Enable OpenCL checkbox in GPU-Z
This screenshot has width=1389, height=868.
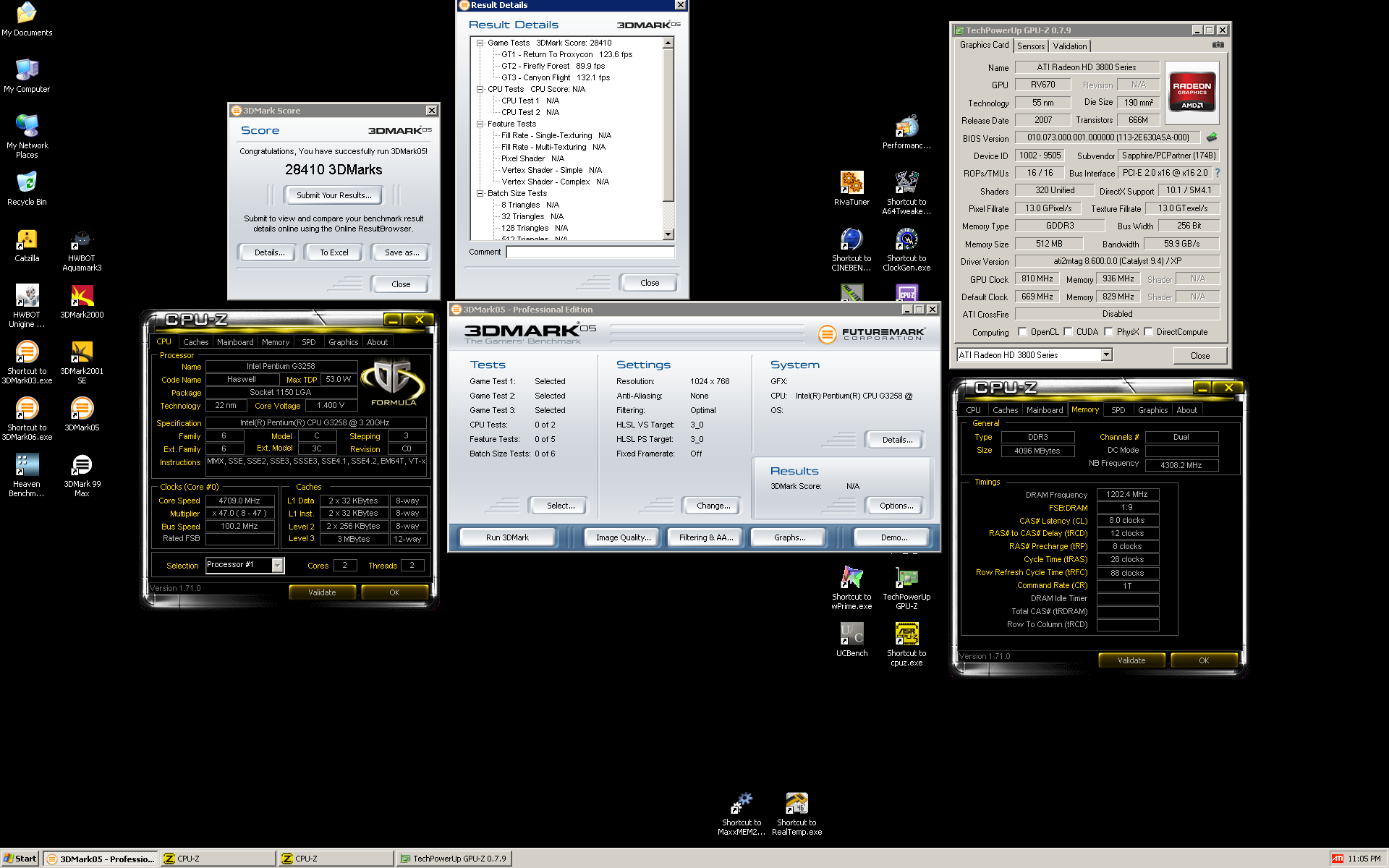[1022, 332]
